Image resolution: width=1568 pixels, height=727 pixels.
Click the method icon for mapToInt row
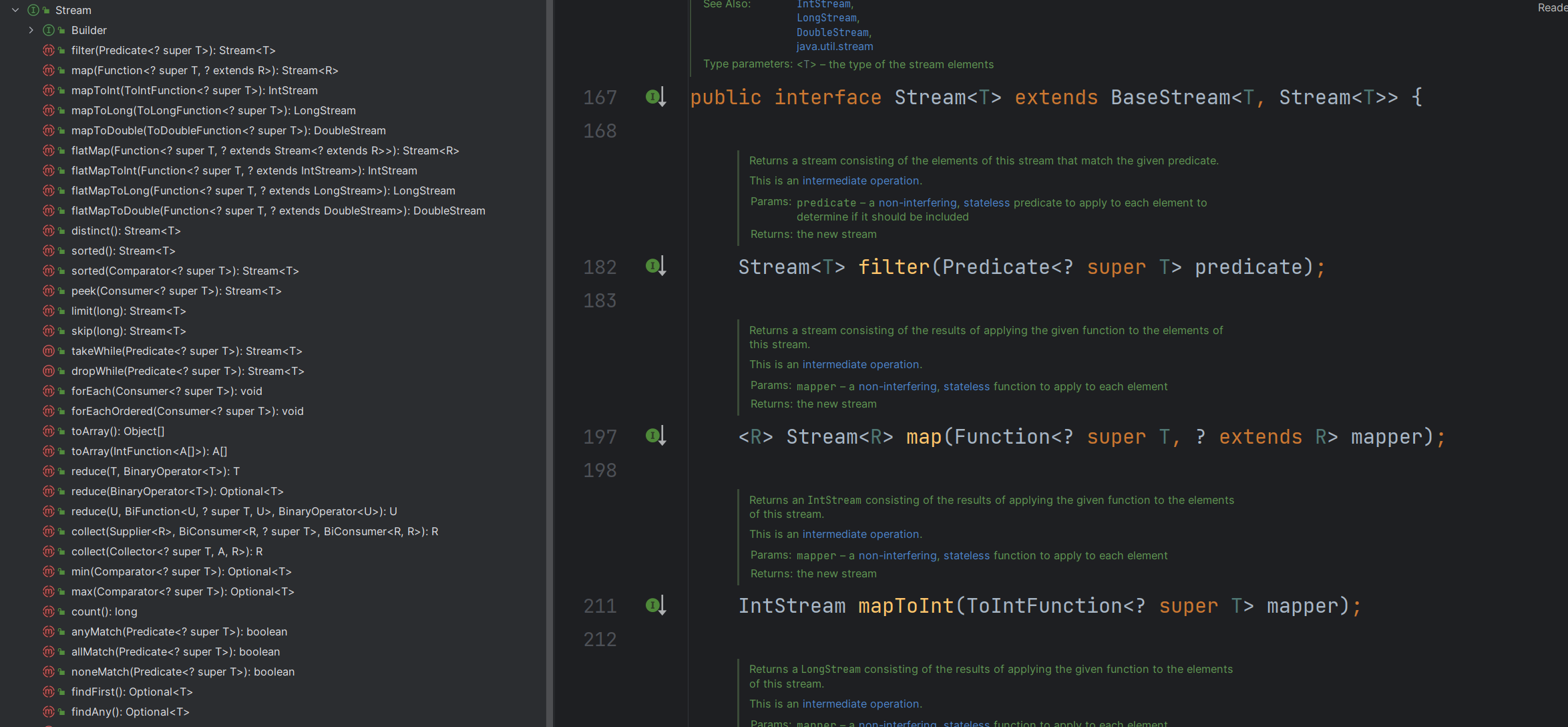(x=49, y=90)
